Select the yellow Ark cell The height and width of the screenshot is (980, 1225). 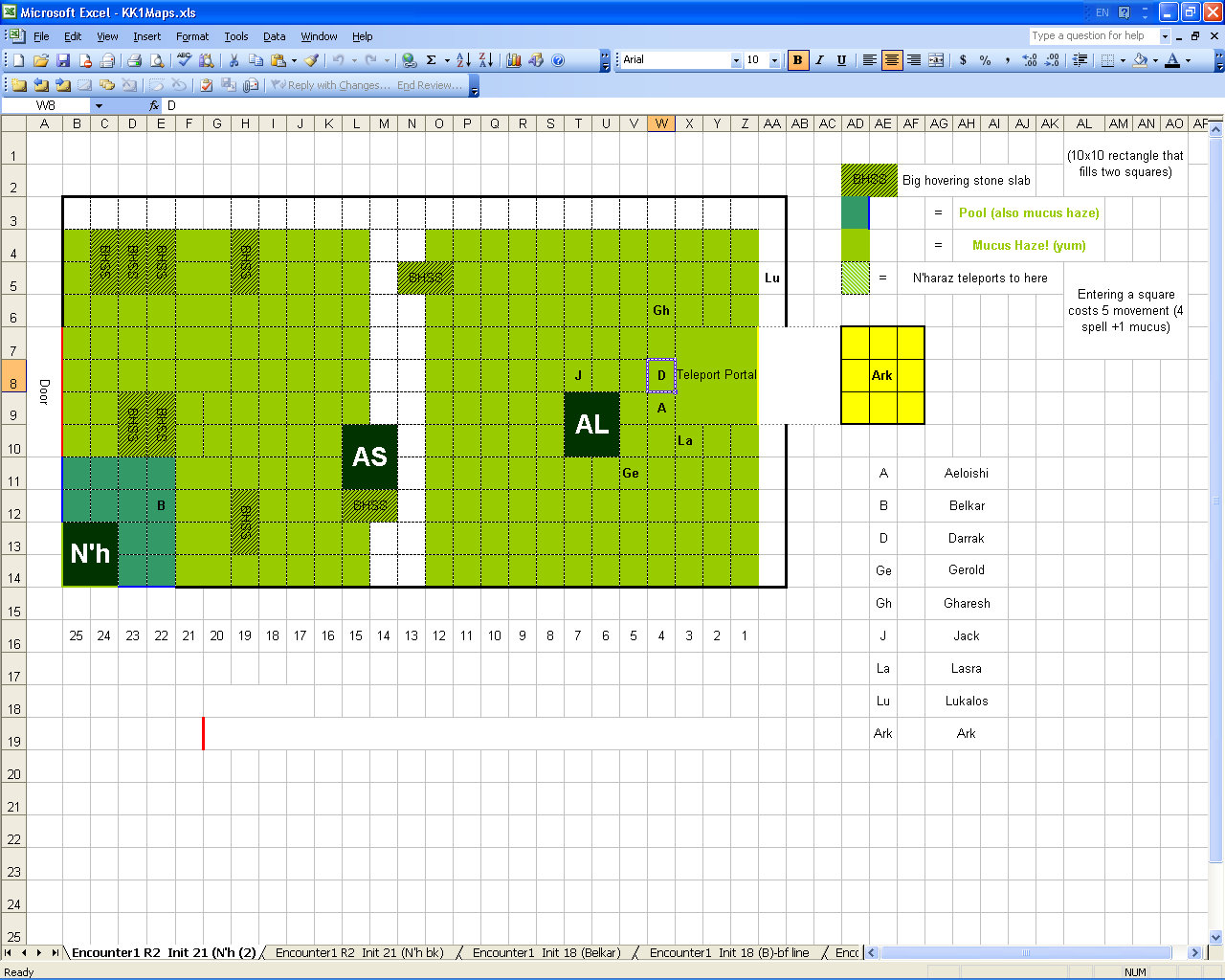[882, 375]
